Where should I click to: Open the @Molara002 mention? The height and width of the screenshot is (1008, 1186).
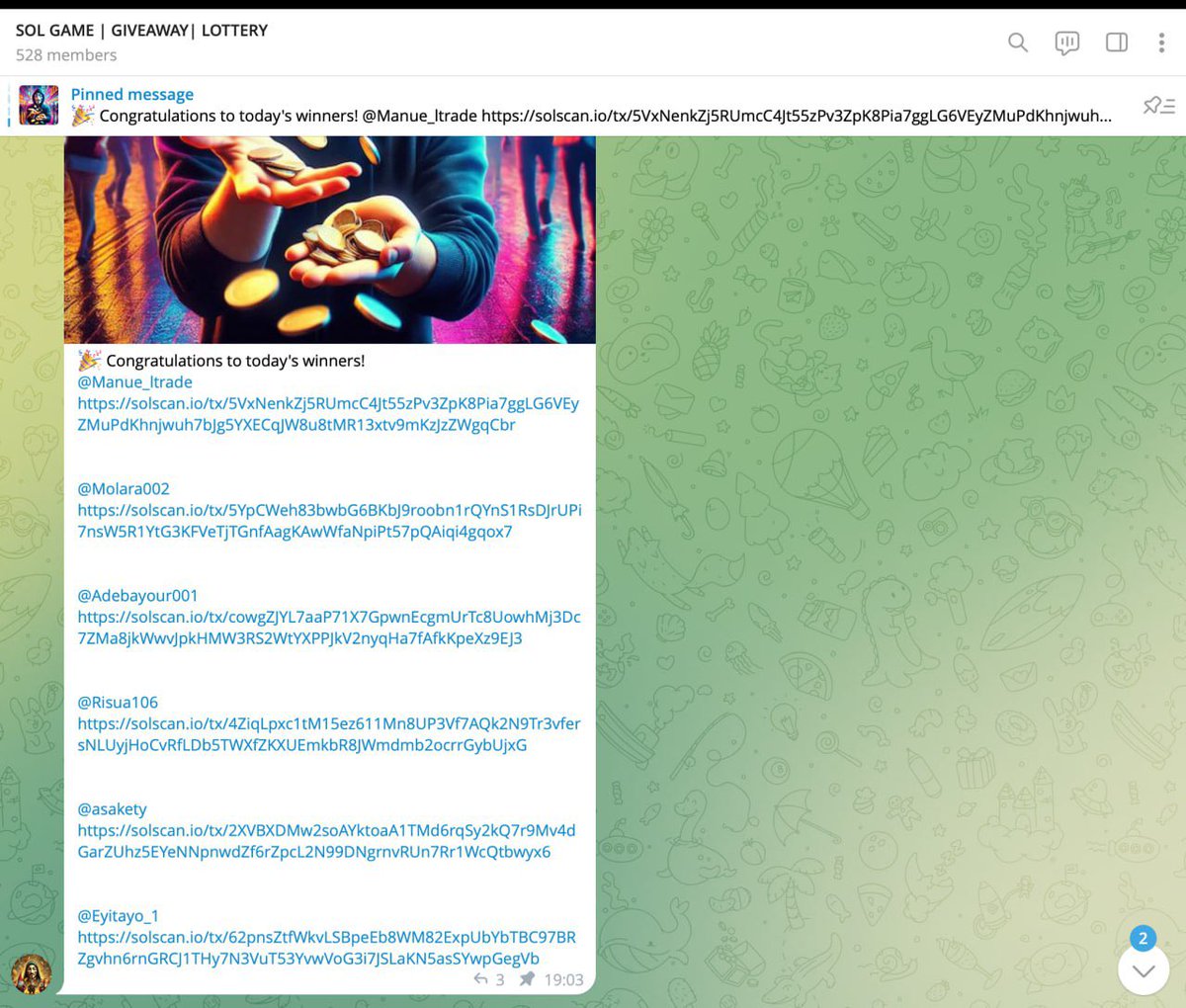[x=124, y=489]
